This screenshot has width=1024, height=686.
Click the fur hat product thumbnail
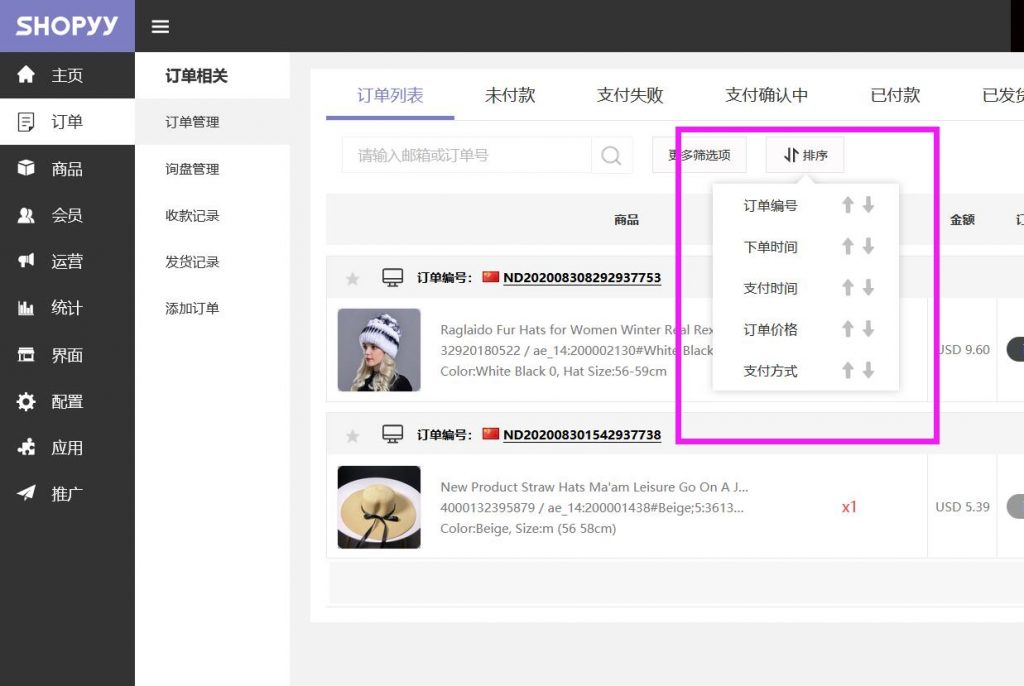point(379,350)
